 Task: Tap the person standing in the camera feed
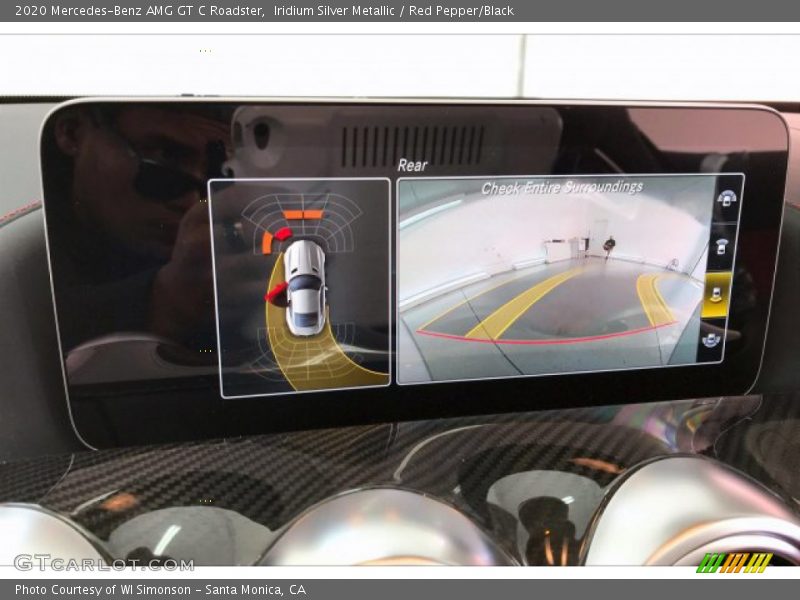(608, 245)
